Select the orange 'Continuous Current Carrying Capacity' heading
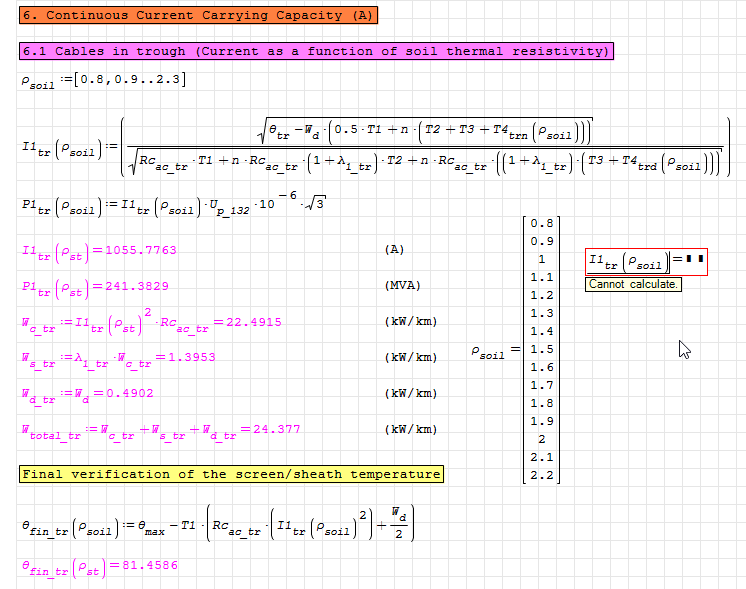Screen dimensions: 746x589 199,16
